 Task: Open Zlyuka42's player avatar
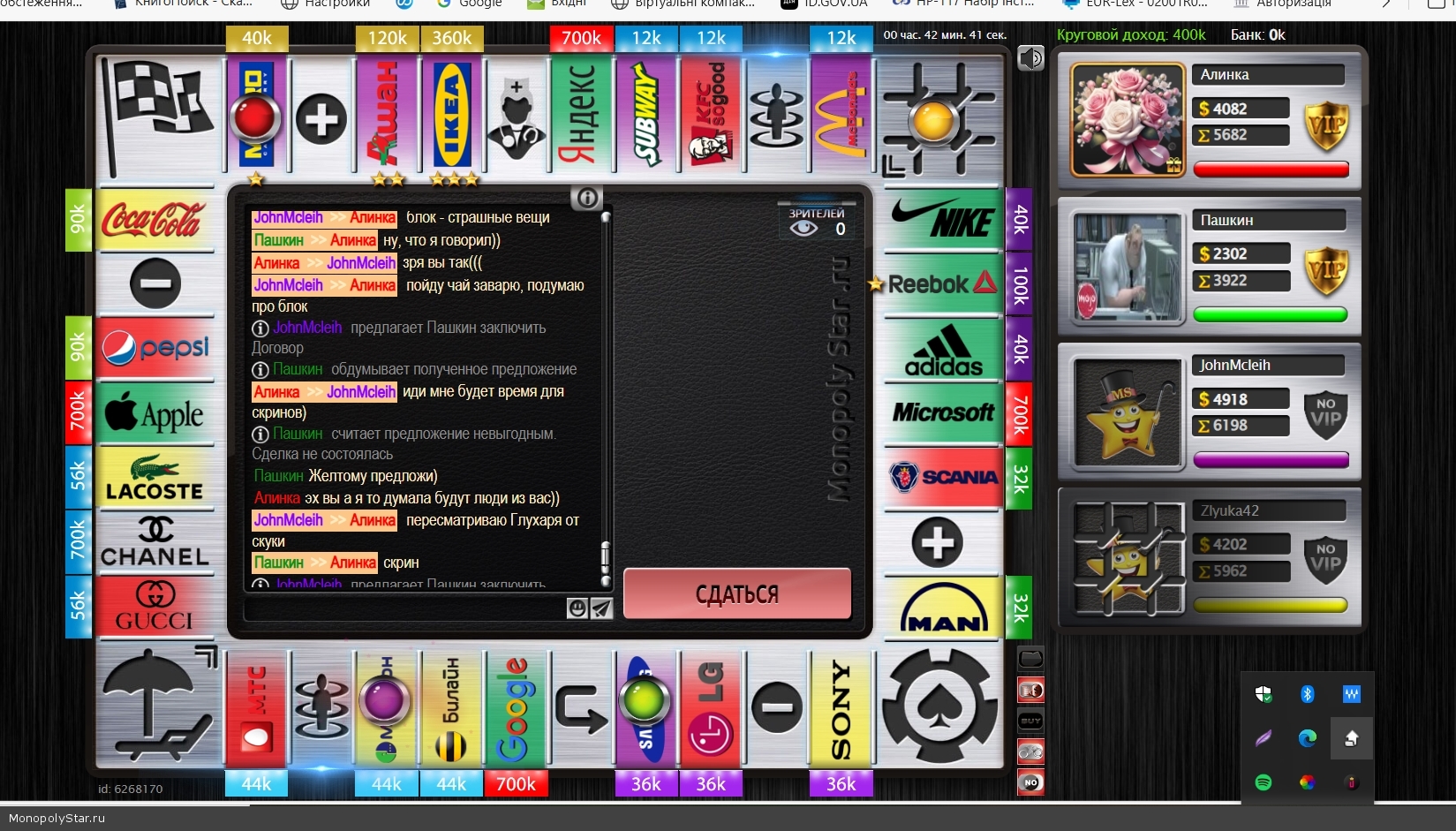(x=1127, y=557)
